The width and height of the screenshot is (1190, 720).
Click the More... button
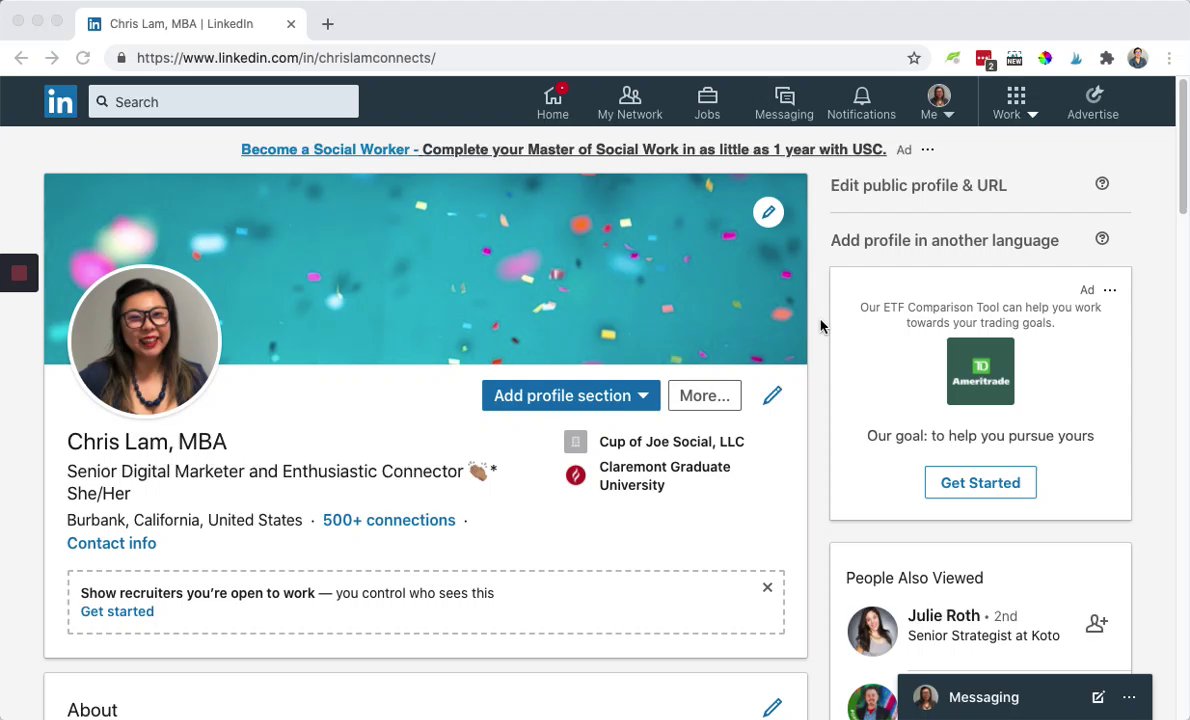(x=704, y=395)
